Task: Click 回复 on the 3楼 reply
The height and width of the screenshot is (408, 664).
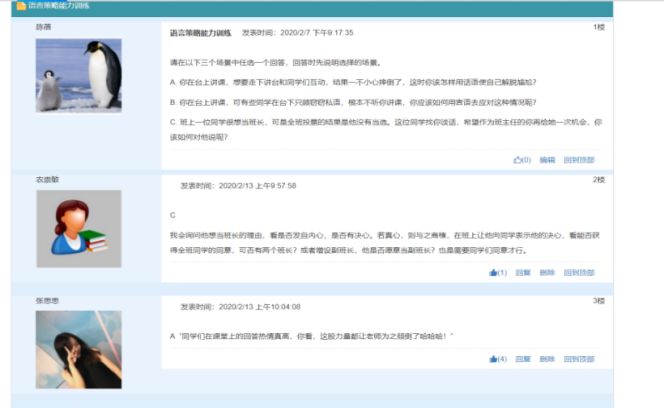Action: tap(523, 359)
